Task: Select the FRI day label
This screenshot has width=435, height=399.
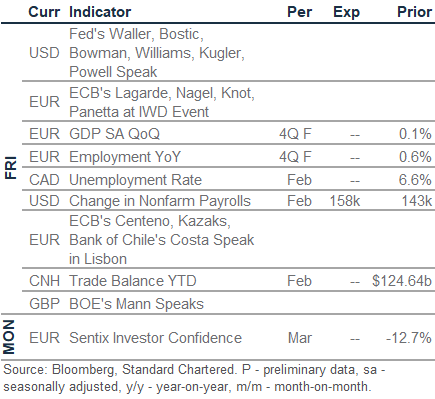Action: pos(11,168)
